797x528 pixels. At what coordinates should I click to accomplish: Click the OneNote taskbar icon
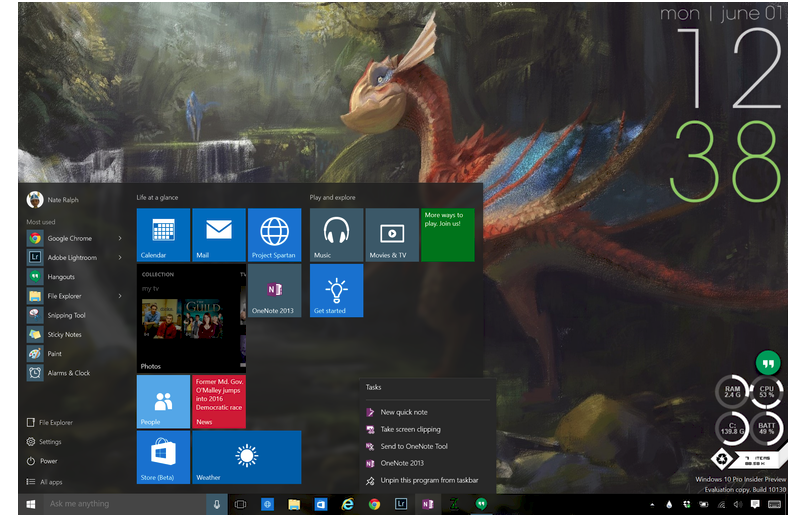pos(428,504)
